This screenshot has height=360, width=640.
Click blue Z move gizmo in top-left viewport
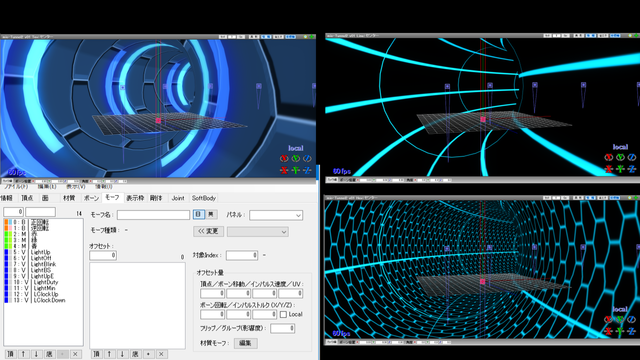tap(307, 170)
